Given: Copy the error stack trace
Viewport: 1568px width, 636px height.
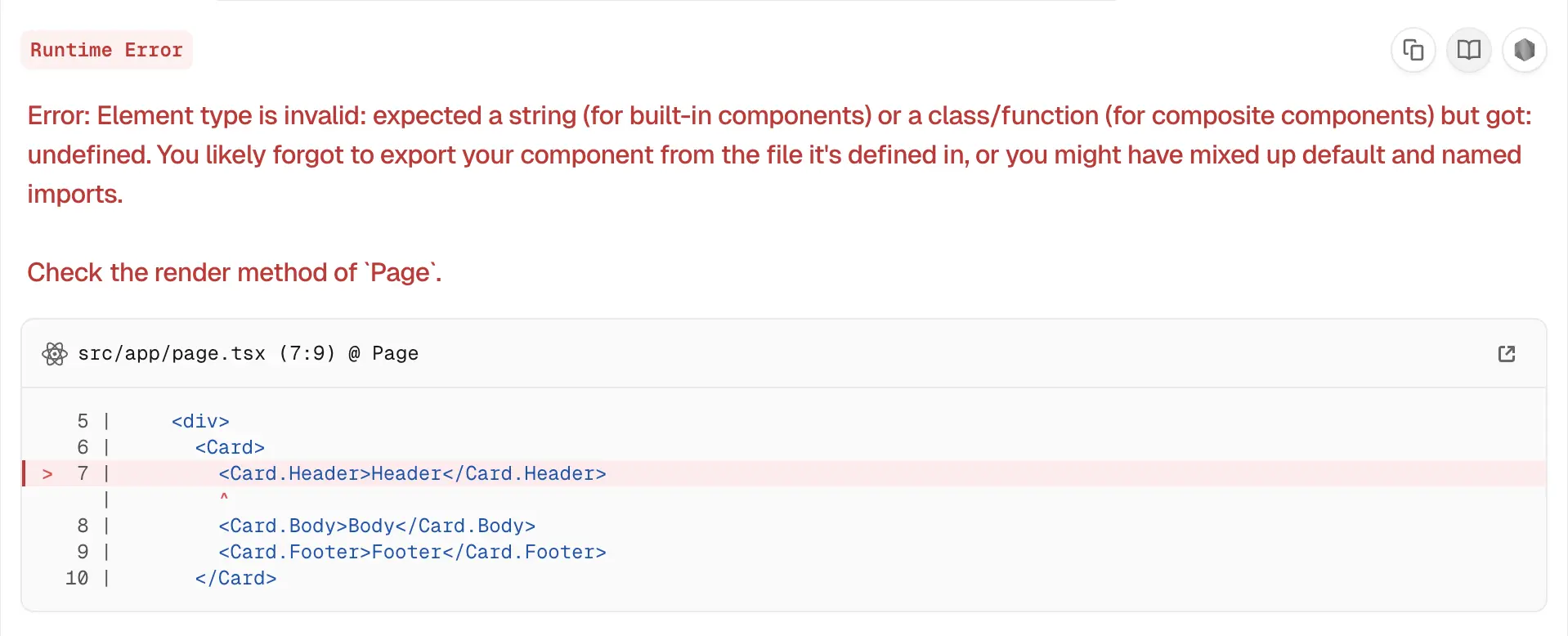Looking at the screenshot, I should (x=1413, y=50).
